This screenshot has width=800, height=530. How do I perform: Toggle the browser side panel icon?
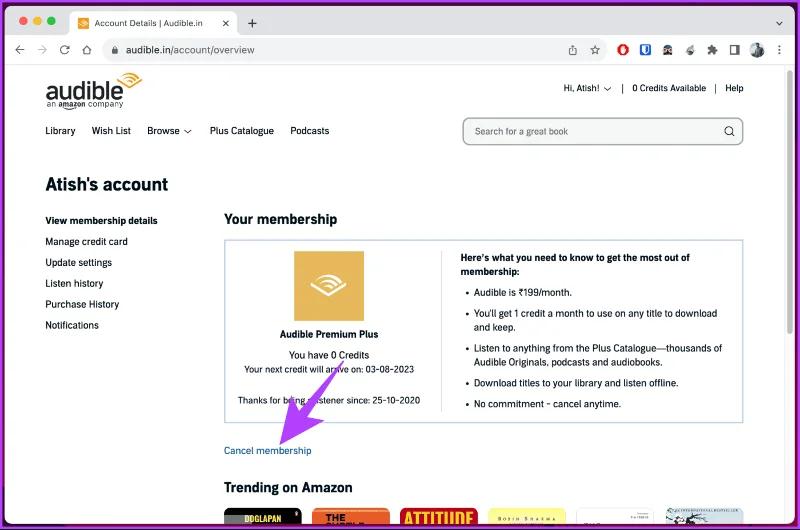click(735, 50)
